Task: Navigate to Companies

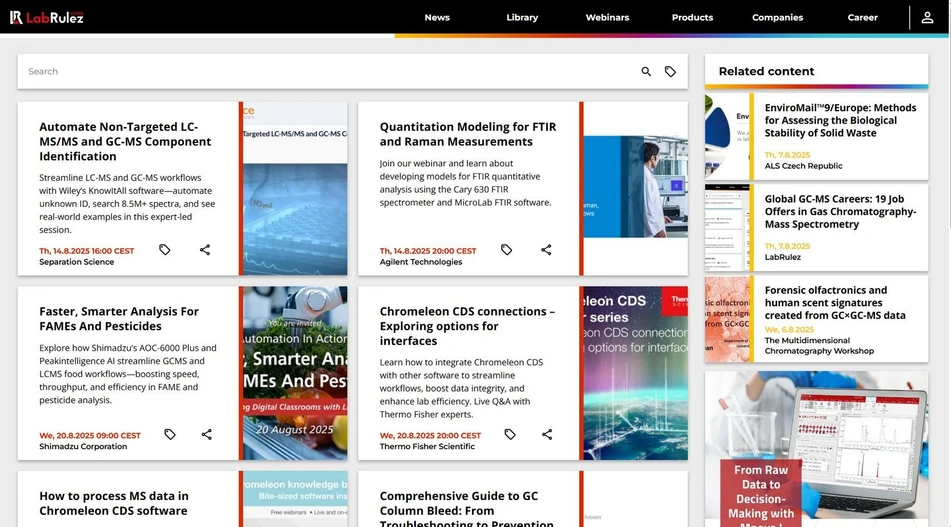Action: [778, 18]
